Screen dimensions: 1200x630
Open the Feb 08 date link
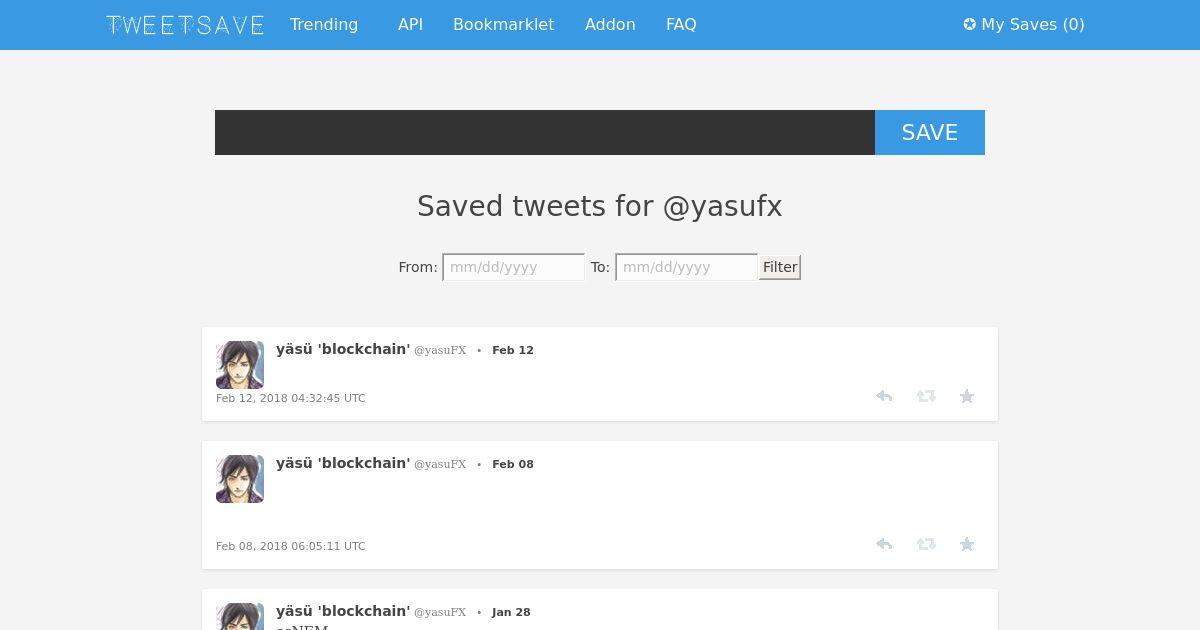click(513, 464)
